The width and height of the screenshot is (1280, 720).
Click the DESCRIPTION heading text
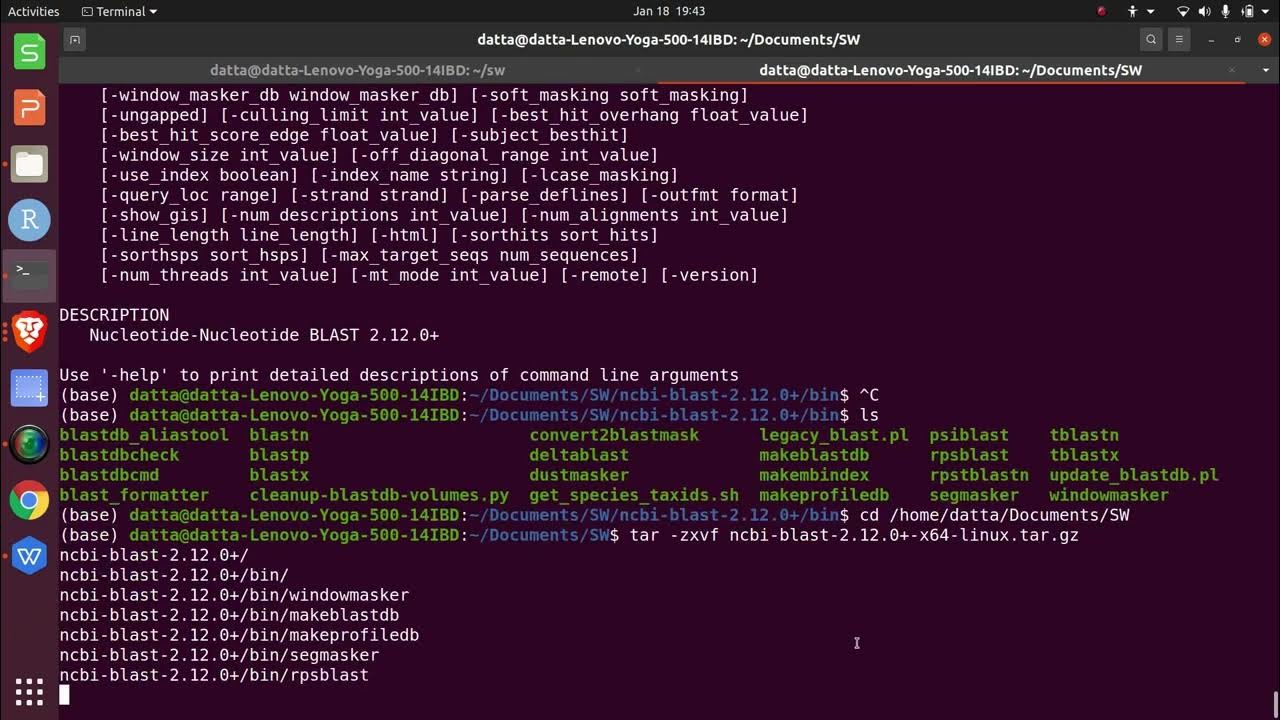114,315
